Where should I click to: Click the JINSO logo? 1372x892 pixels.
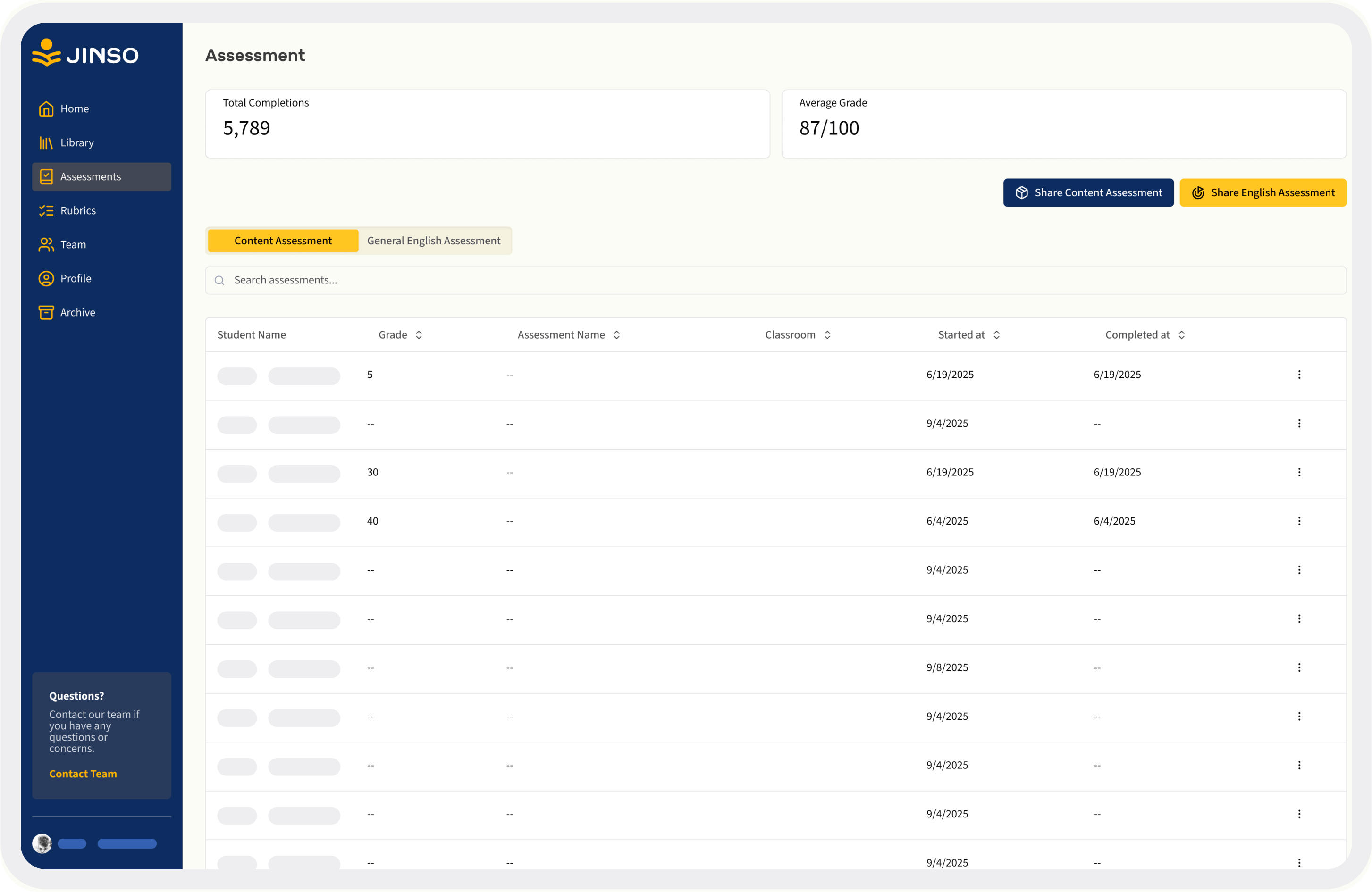(85, 54)
